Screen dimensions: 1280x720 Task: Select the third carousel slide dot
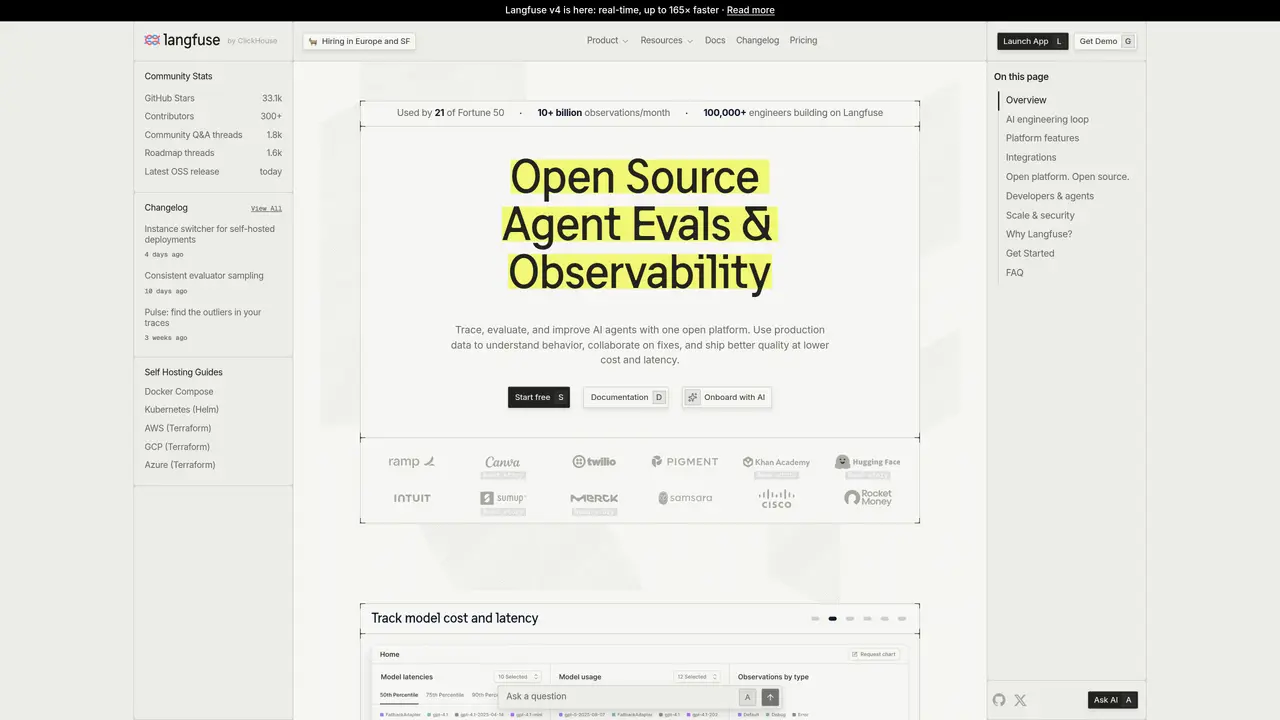pyautogui.click(x=850, y=619)
